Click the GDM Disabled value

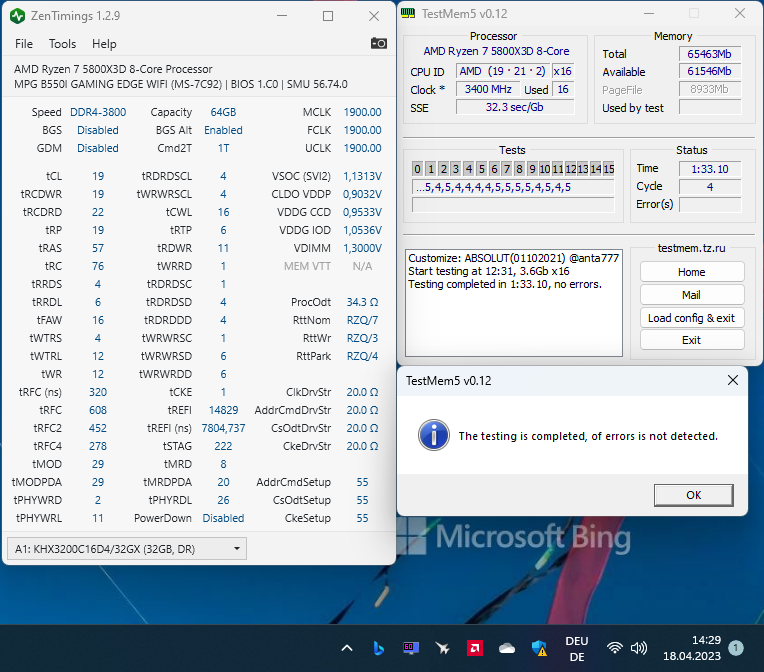[x=98, y=148]
